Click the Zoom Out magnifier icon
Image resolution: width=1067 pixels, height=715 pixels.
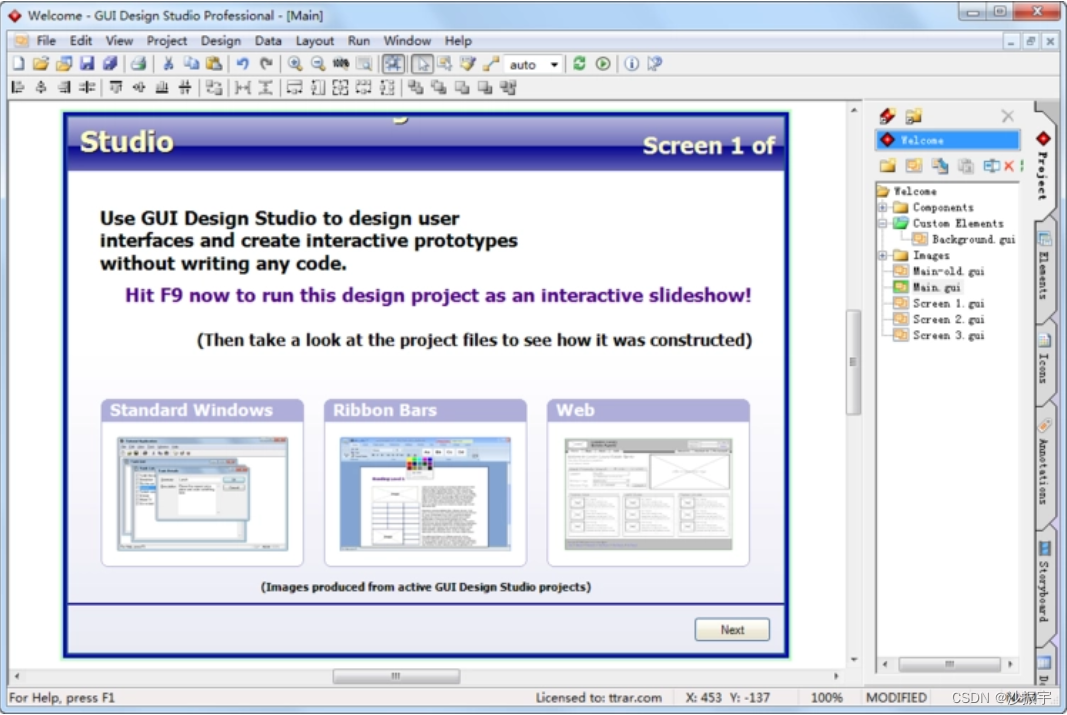pos(318,64)
